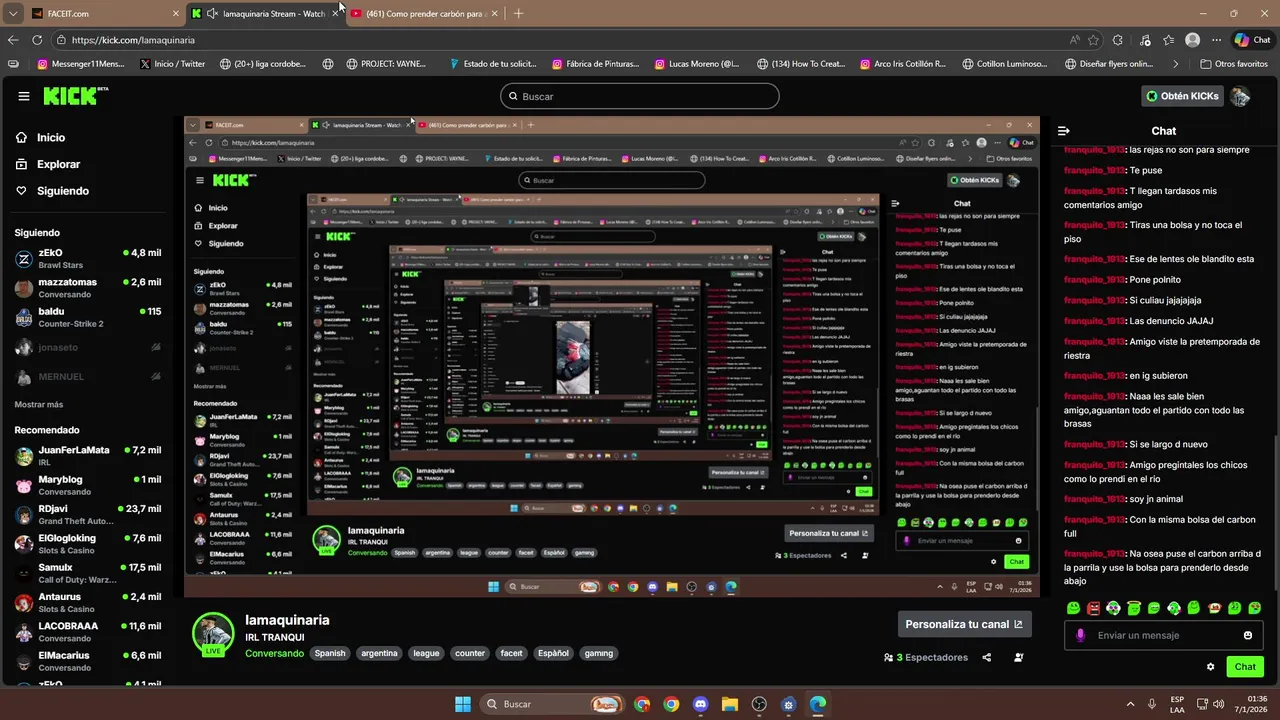Open baldu channel in sidebar
Screen dimensions: 1280x720
pyautogui.click(x=88, y=317)
